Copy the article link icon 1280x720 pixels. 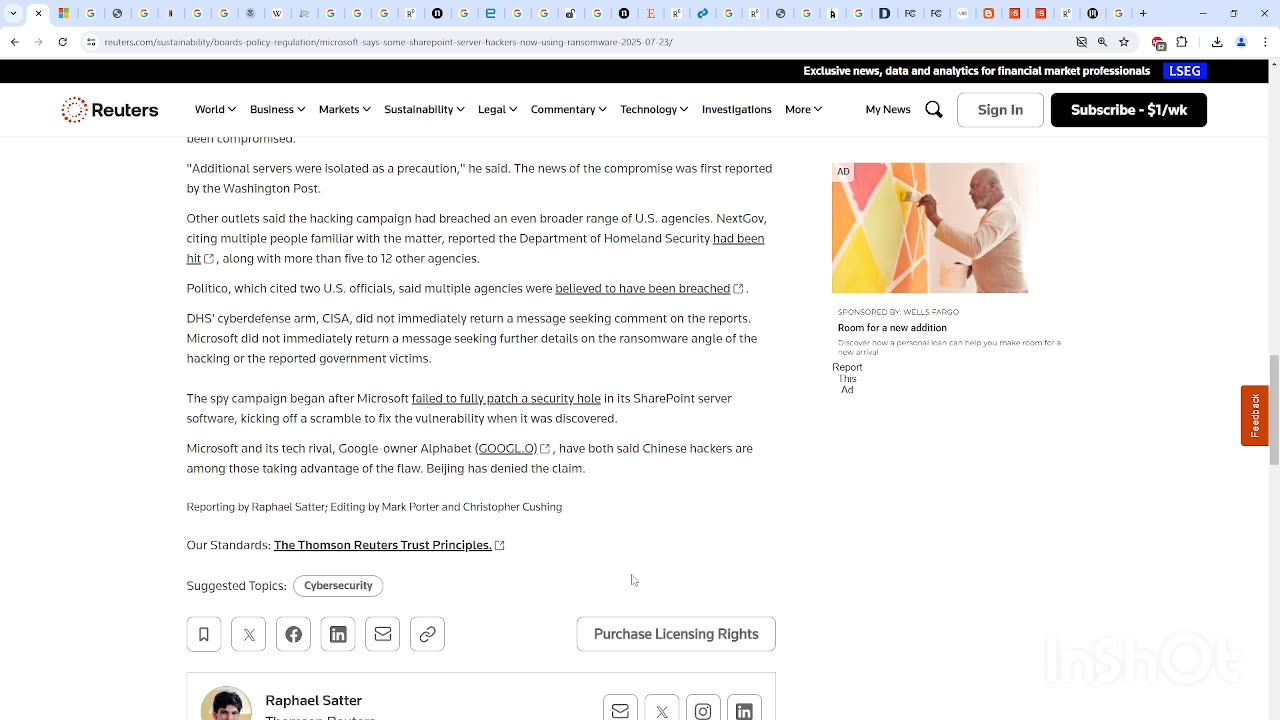428,634
